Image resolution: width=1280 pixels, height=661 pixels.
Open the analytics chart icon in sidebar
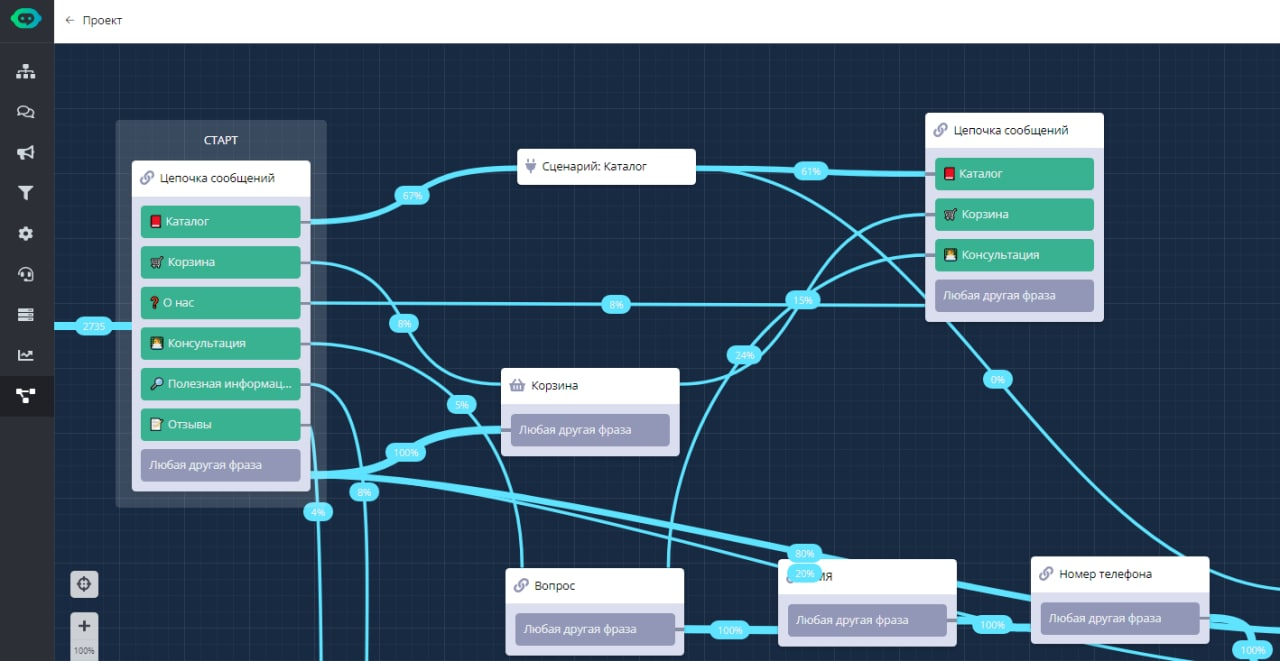(26, 355)
